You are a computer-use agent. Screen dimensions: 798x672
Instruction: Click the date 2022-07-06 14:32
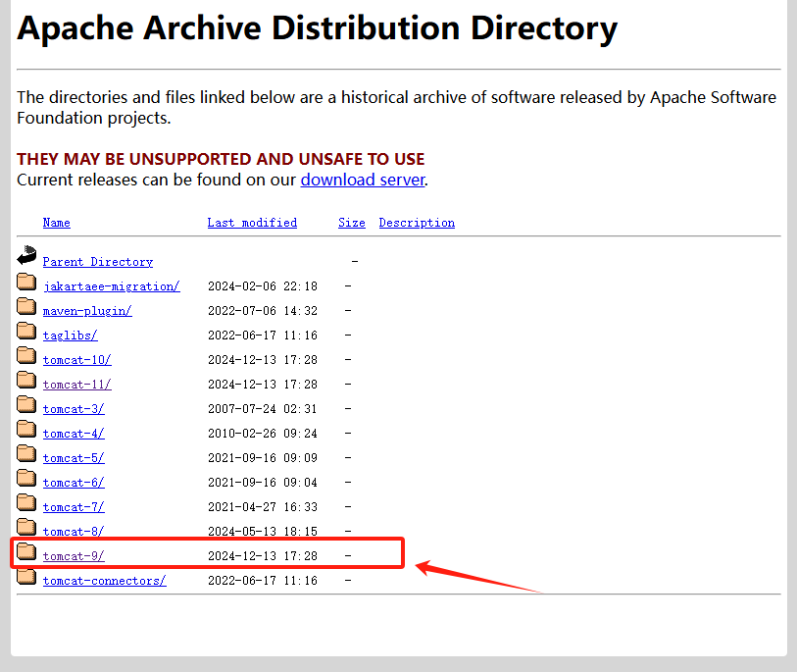(x=263, y=311)
